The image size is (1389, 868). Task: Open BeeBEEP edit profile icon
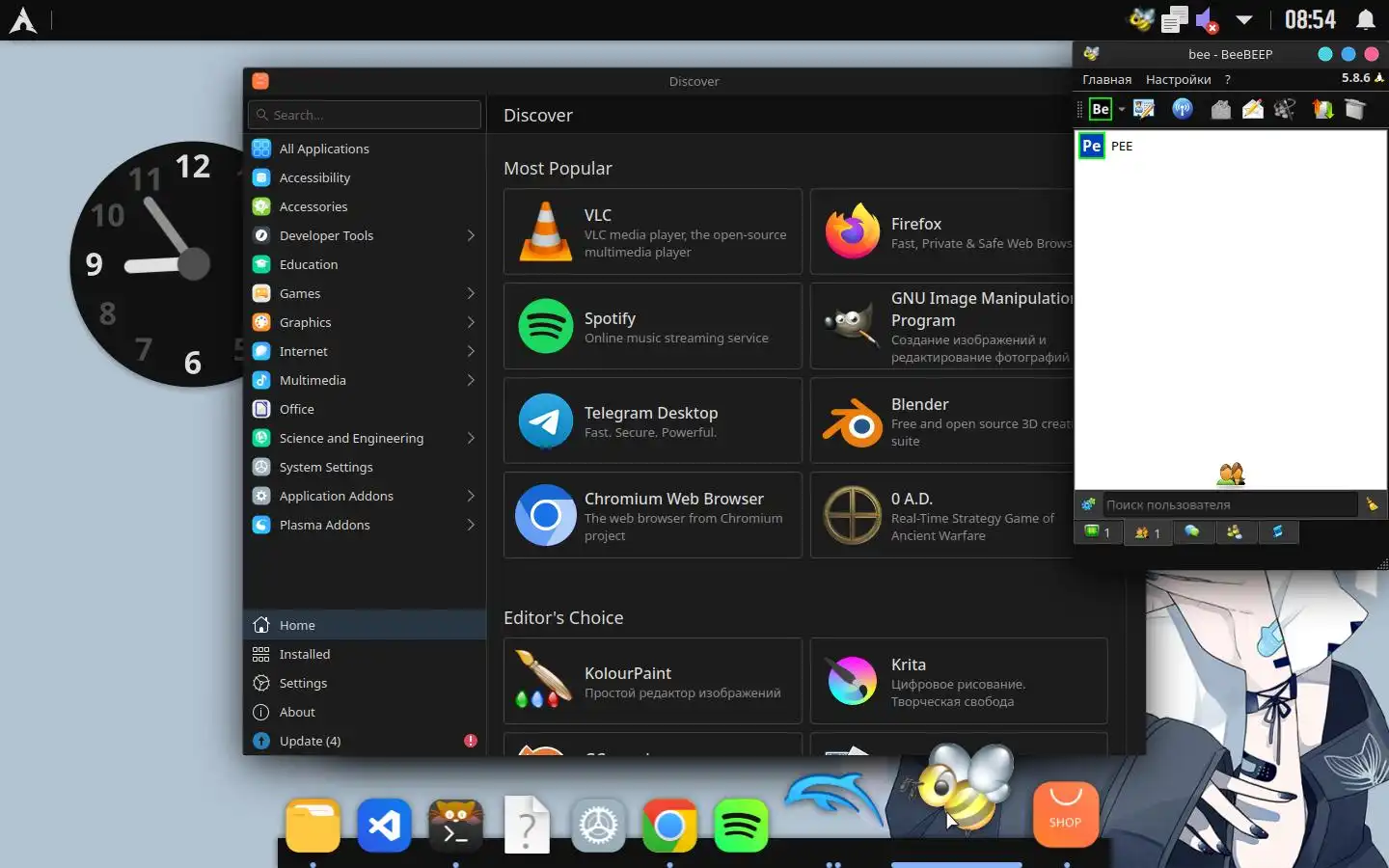click(1144, 109)
